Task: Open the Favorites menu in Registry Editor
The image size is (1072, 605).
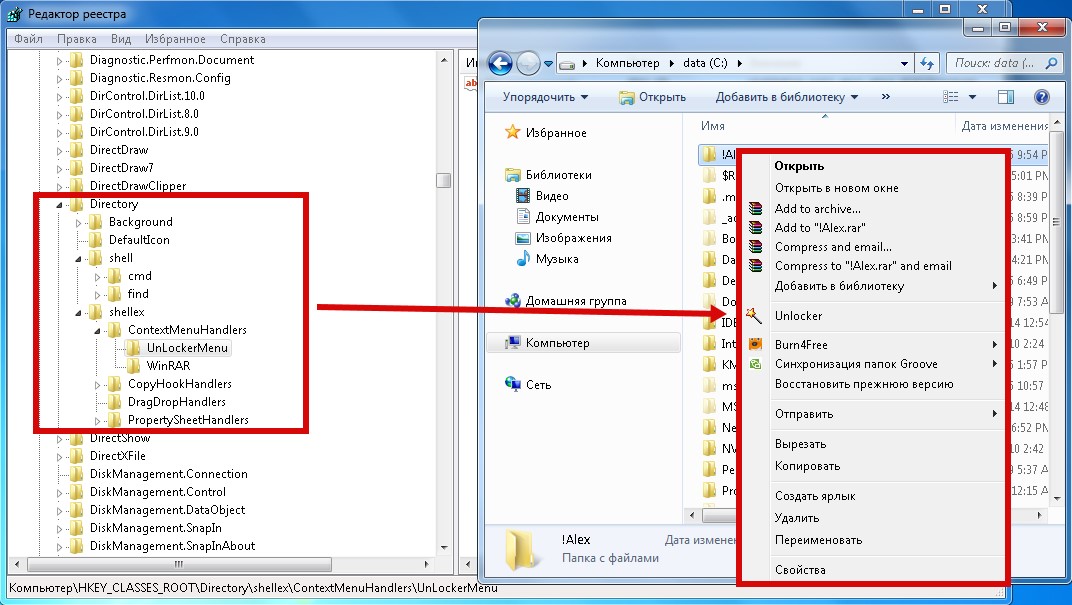Action: pyautogui.click(x=175, y=39)
